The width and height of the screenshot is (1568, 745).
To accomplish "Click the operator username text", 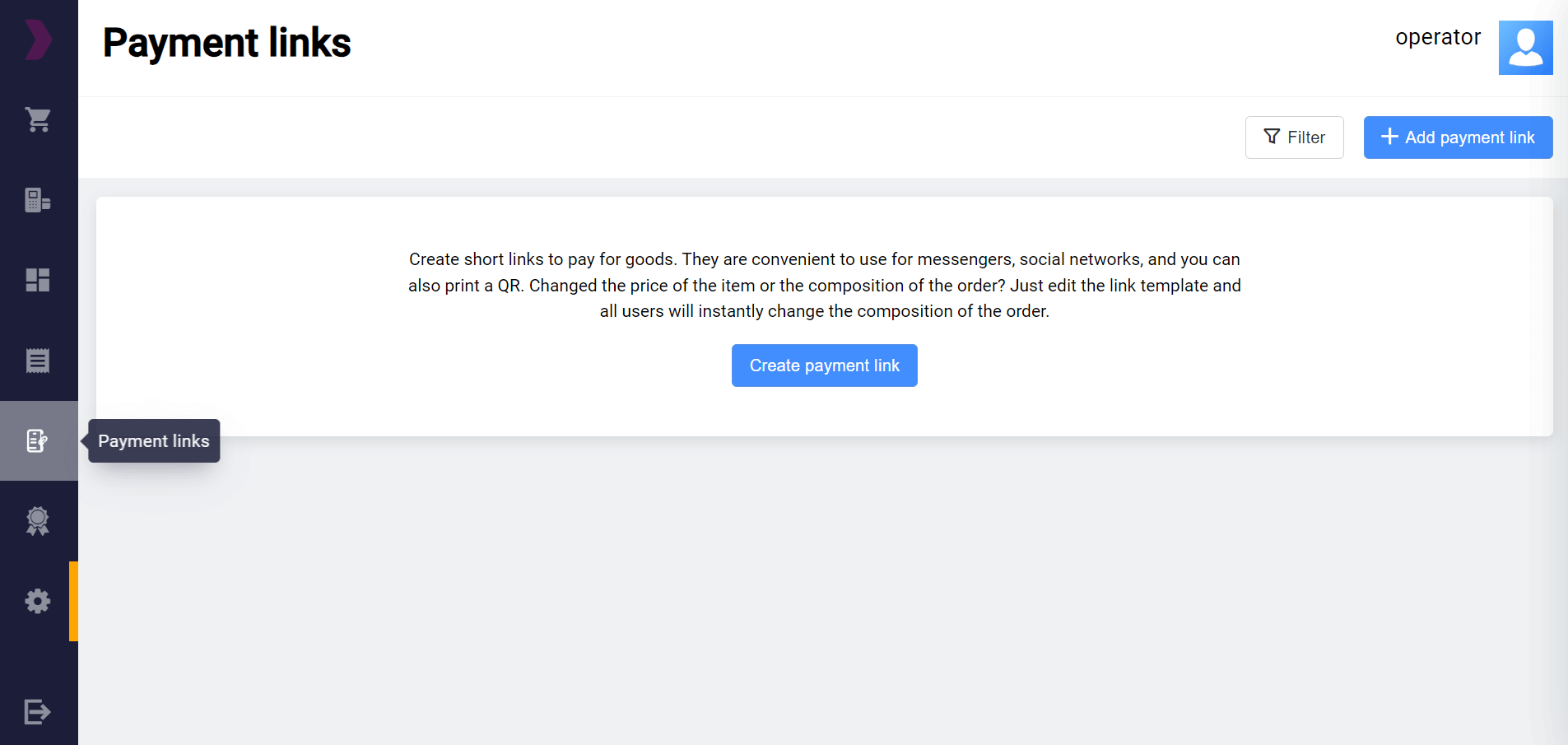I will click(1437, 37).
